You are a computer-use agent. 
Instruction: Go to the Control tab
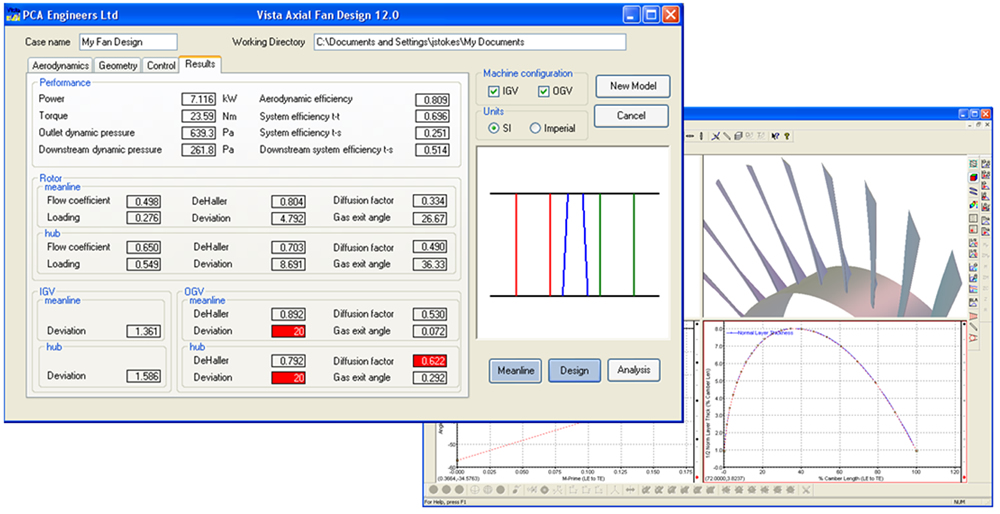[161, 66]
